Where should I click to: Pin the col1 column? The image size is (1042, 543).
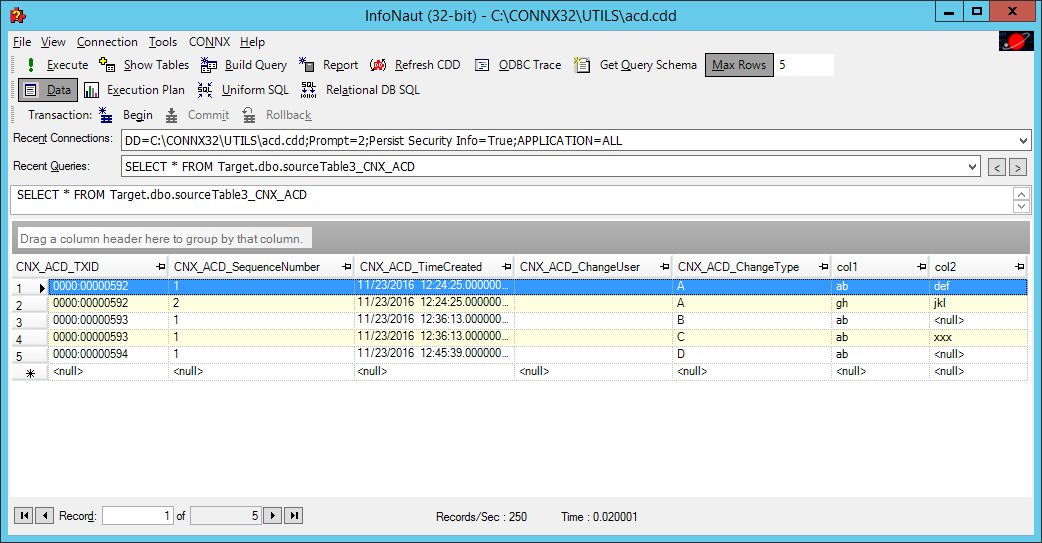921,267
